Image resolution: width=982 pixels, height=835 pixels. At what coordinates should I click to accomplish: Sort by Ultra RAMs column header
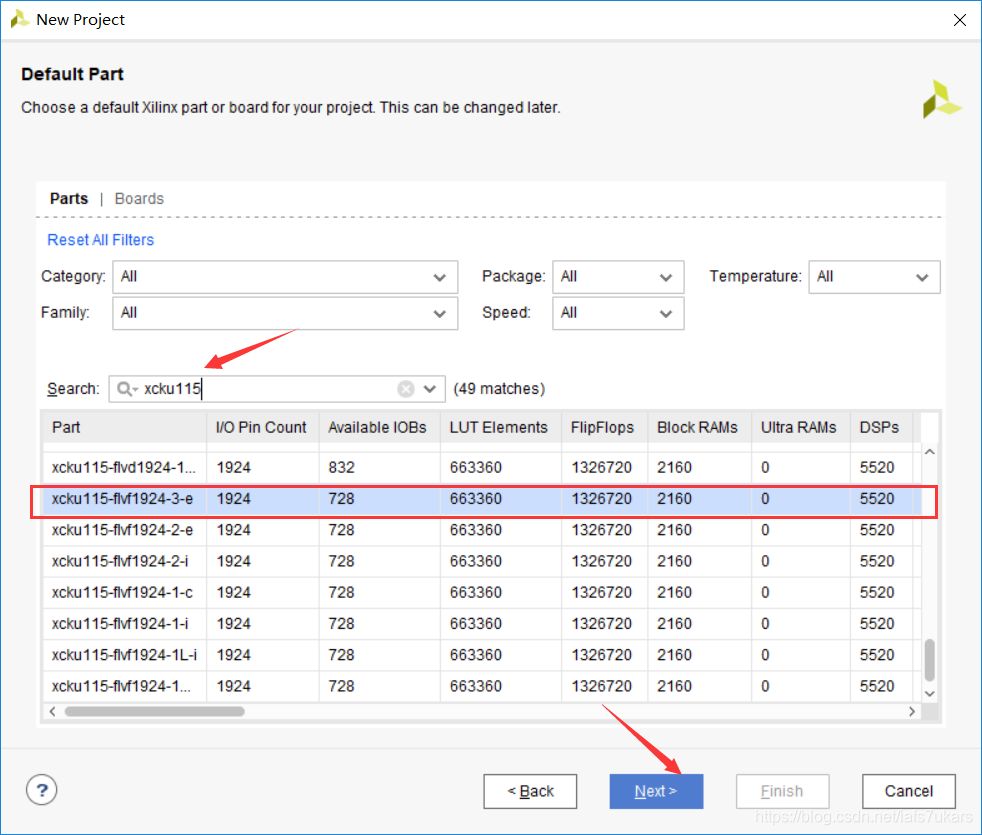(x=801, y=427)
